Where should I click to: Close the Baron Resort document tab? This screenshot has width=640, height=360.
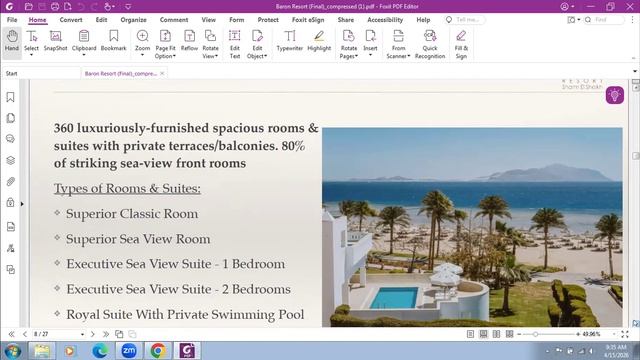[x=162, y=73]
